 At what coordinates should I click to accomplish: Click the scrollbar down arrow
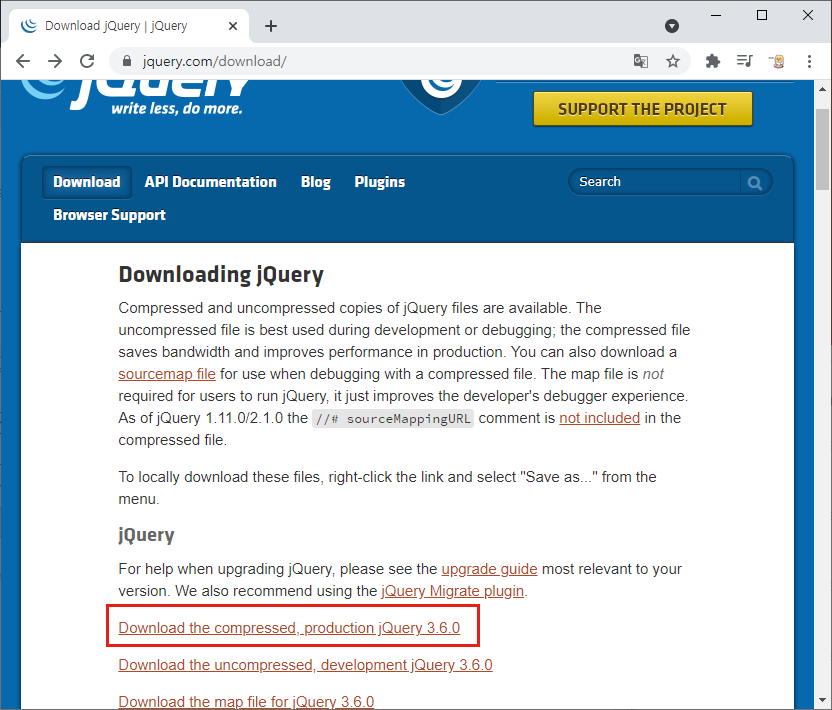click(822, 700)
